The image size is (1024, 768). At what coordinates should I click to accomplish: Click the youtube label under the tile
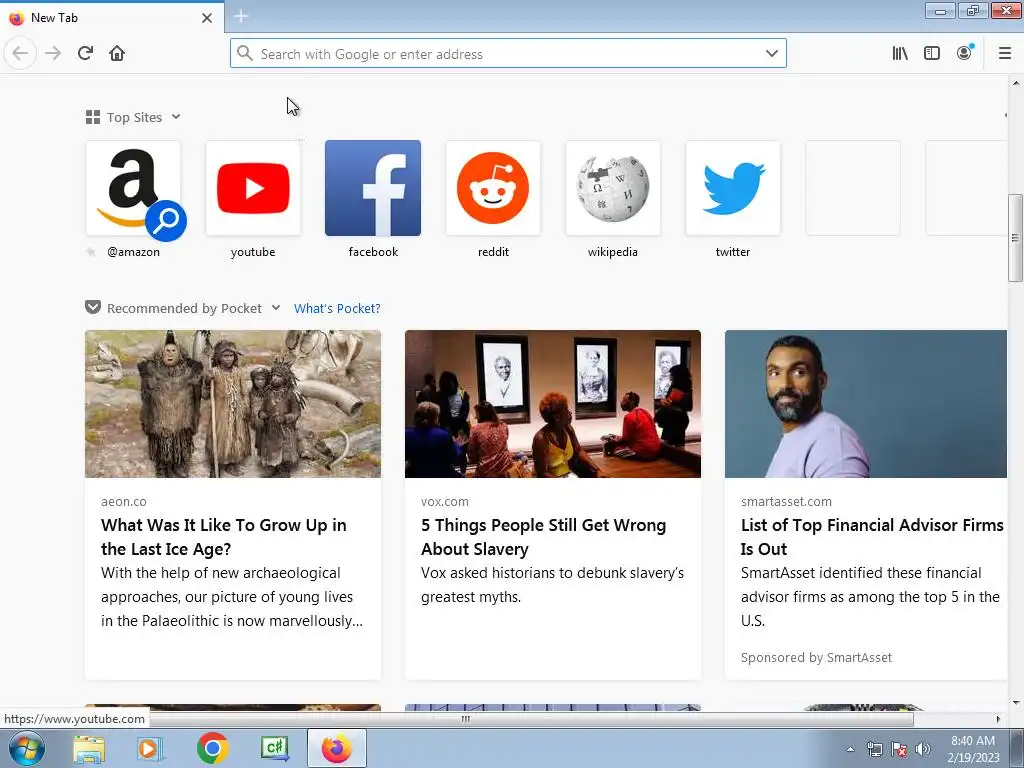point(253,252)
